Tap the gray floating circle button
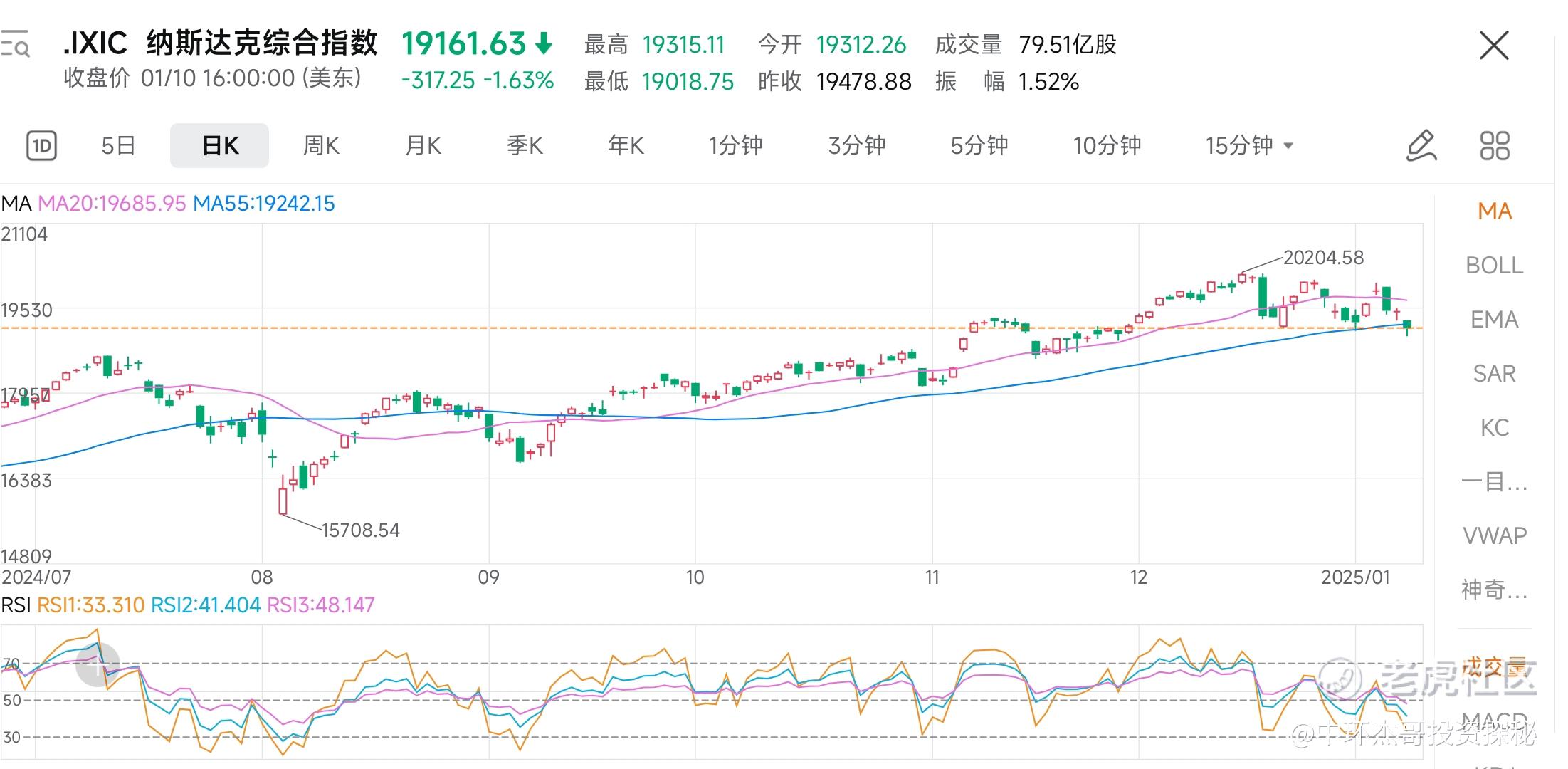This screenshot has width=1568, height=769. (98, 664)
